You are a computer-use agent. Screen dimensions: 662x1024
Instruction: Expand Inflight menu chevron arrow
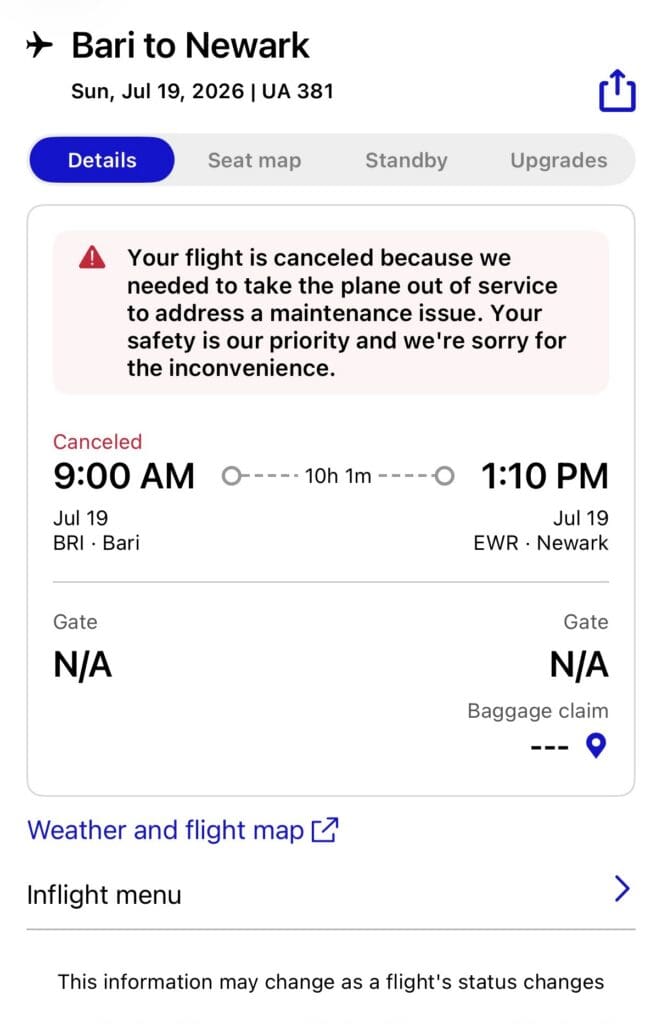[622, 888]
